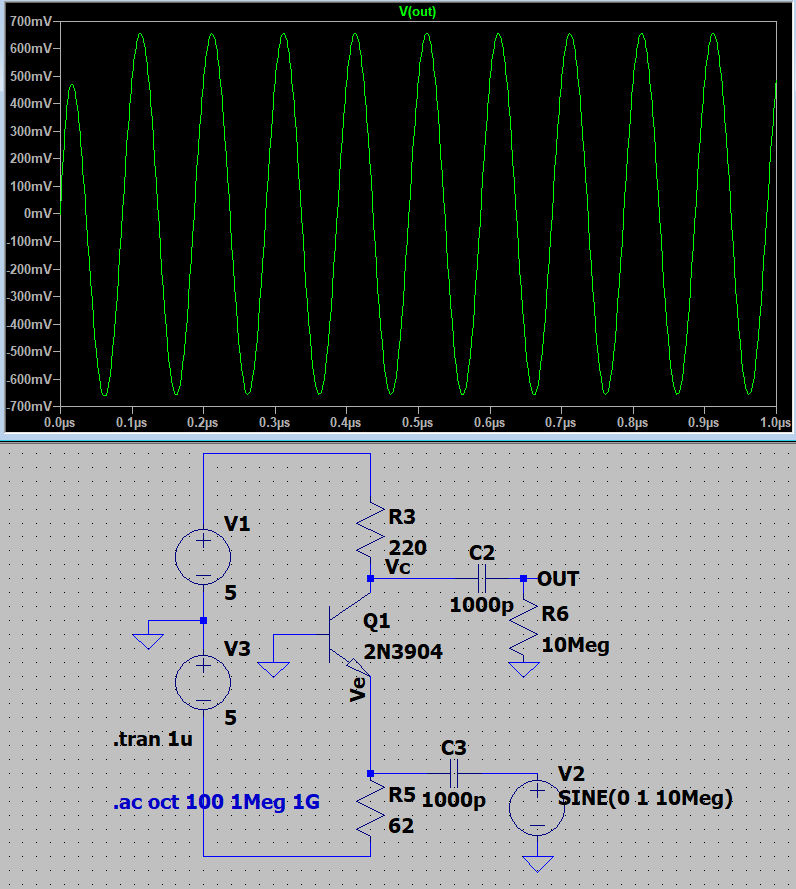Viewport: 796px width, 889px height.
Task: Select the .tran 1u directive text
Action: tap(153, 741)
